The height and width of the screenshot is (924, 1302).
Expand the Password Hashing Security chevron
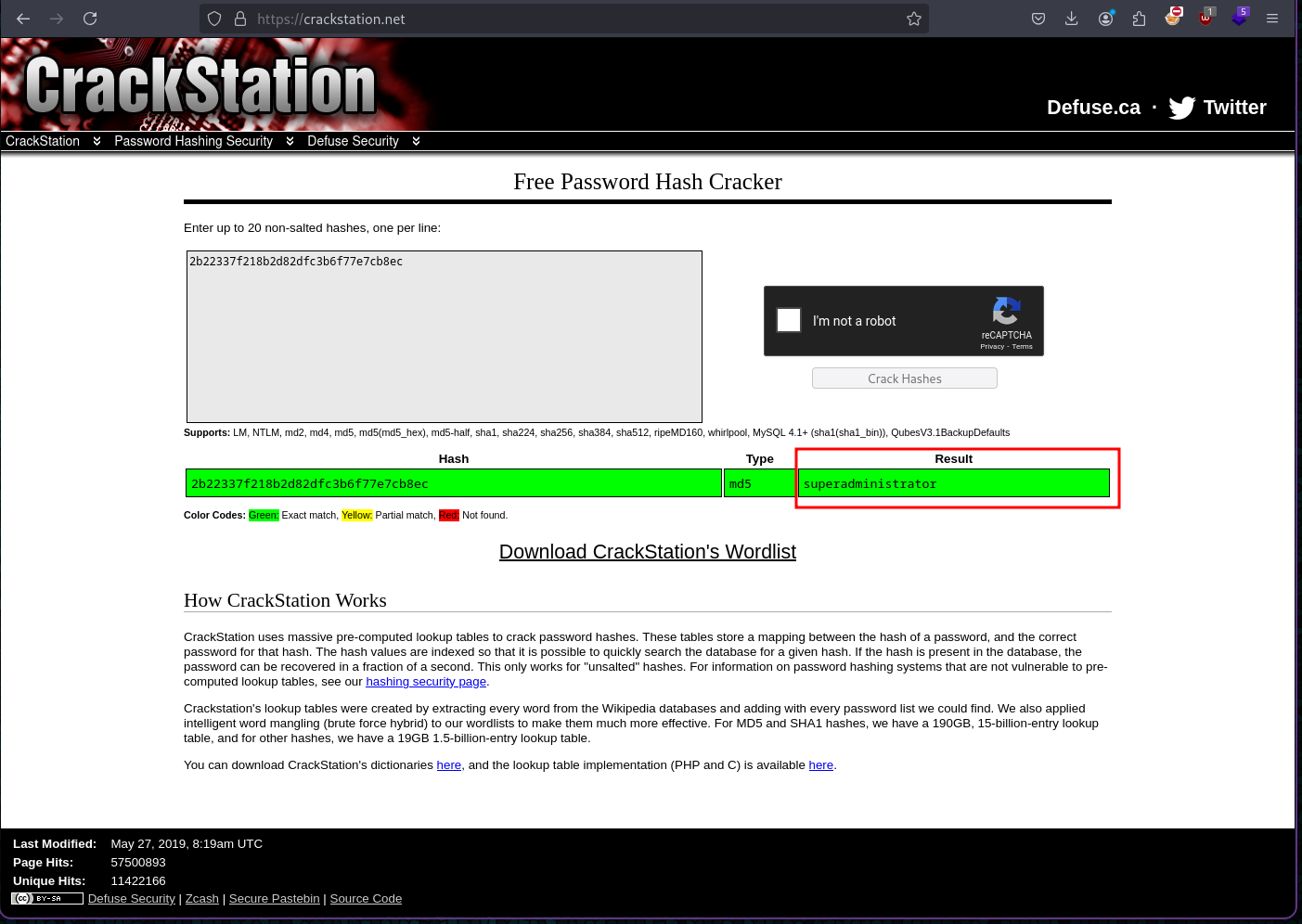290,141
